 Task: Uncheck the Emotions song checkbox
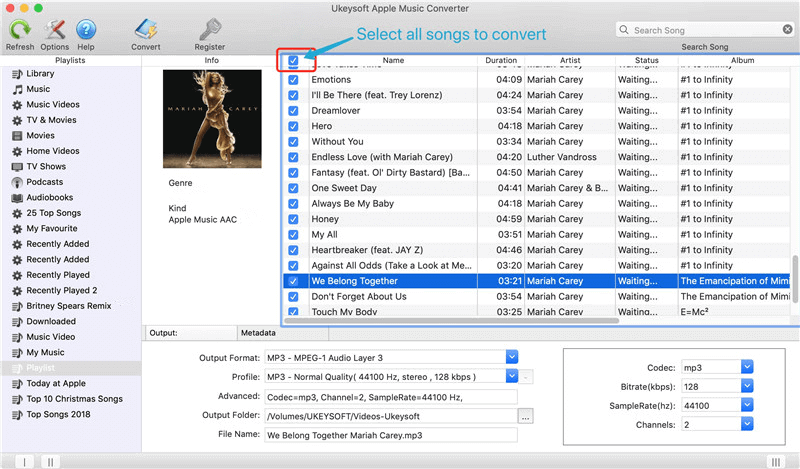(x=293, y=80)
